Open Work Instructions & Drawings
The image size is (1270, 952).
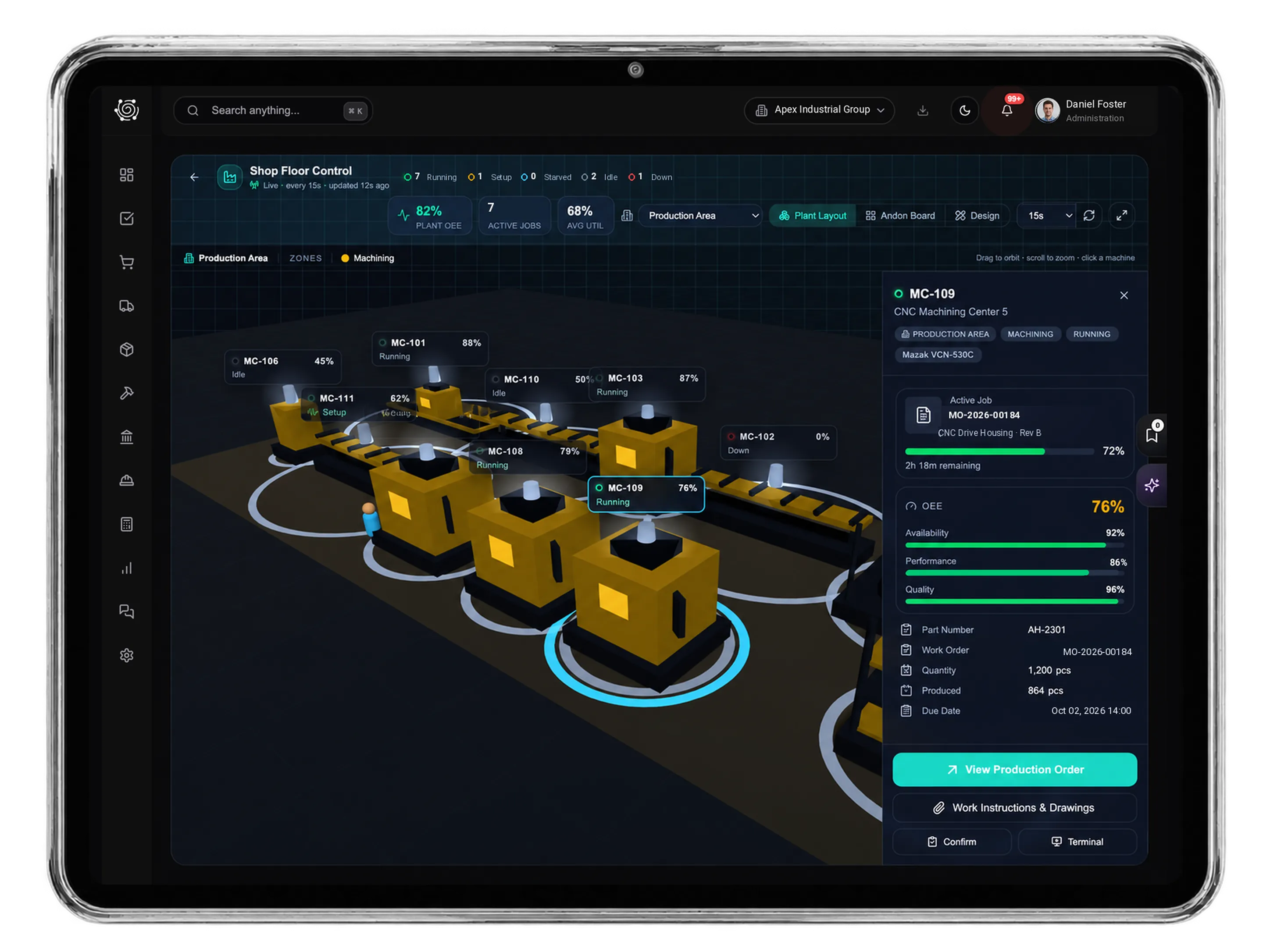[1014, 808]
